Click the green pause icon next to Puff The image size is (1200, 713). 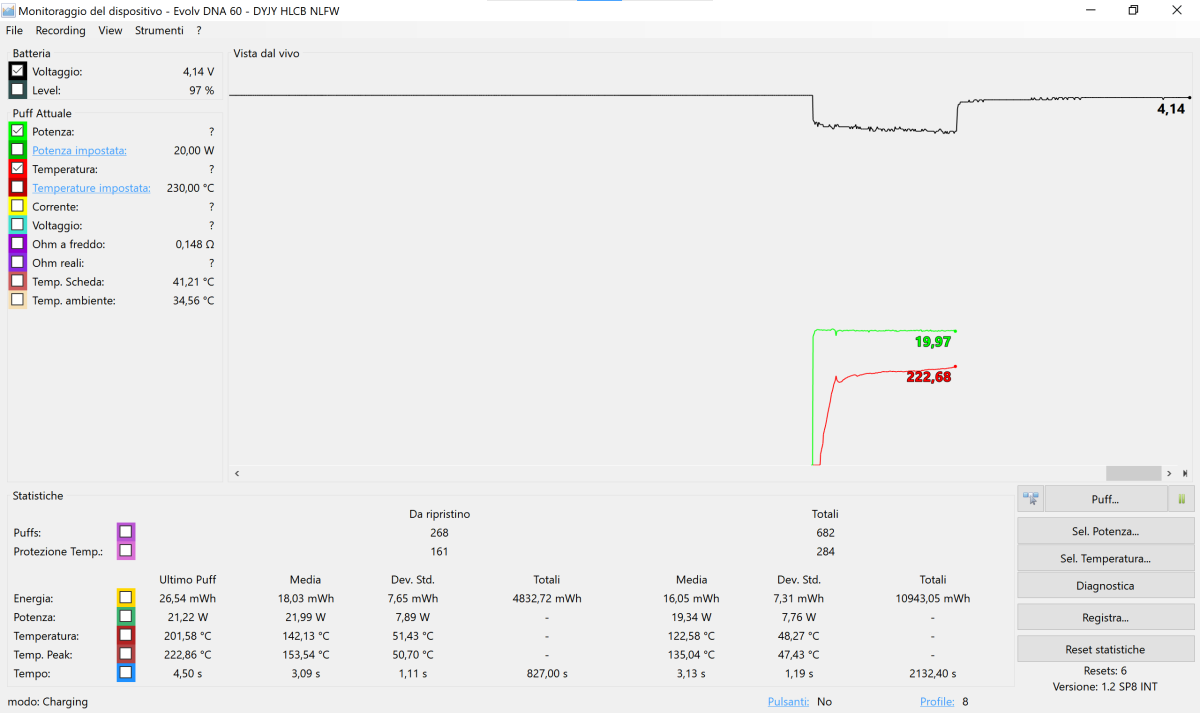click(x=1181, y=498)
